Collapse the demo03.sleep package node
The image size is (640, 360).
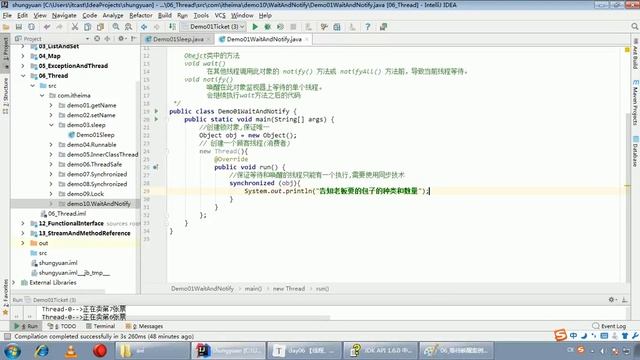point(51,125)
